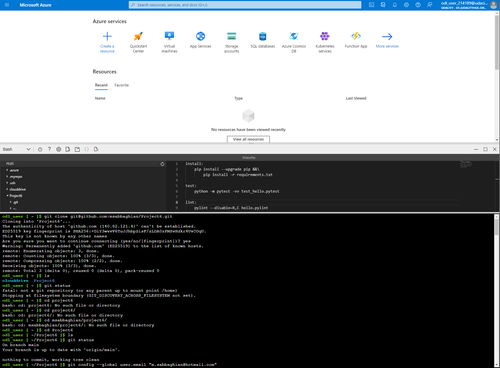The width and height of the screenshot is (500, 368).
Task: Open the Notifications bell
Action: coord(395,5)
